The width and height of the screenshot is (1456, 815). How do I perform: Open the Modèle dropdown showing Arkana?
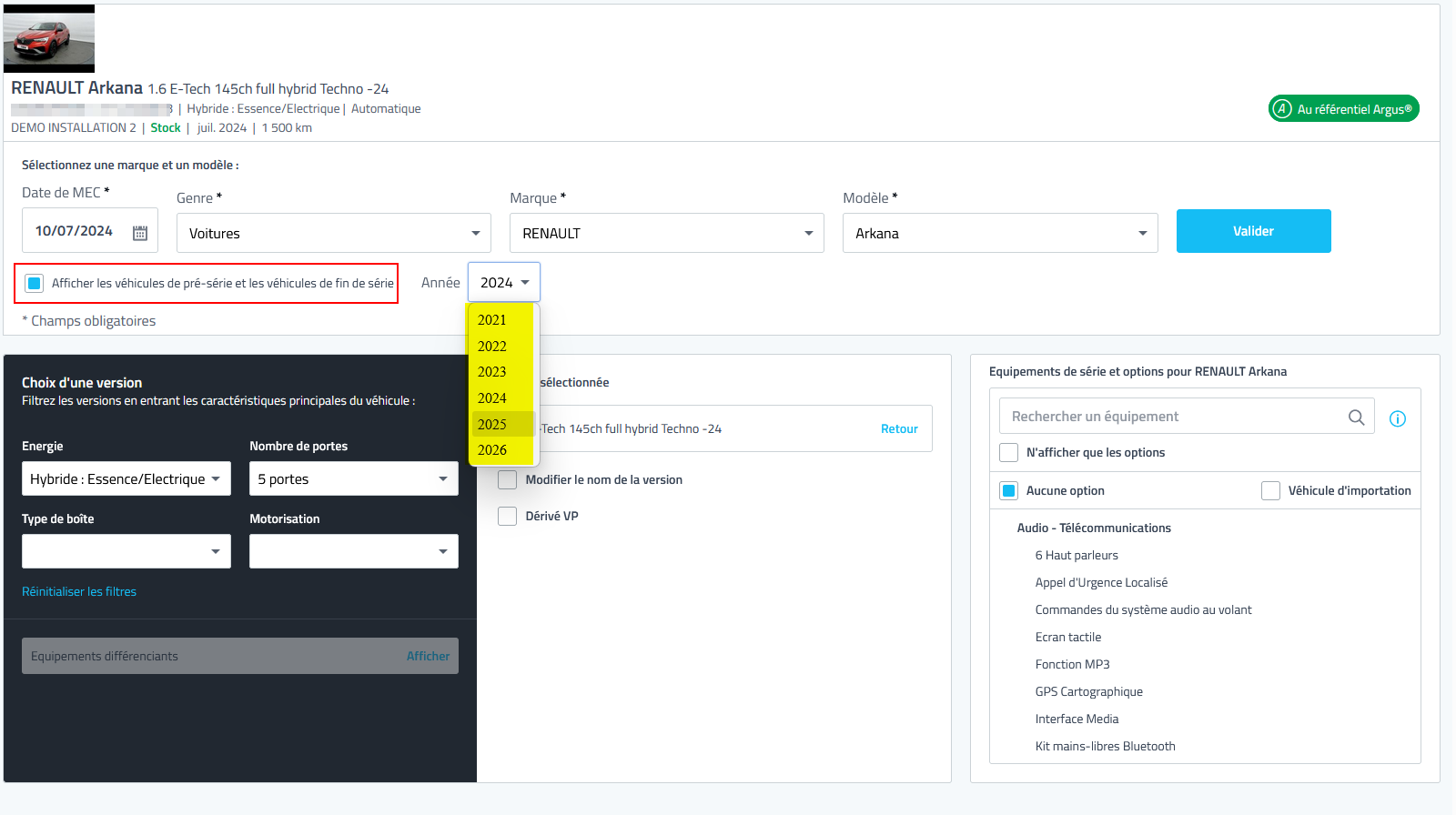pyautogui.click(x=1000, y=233)
